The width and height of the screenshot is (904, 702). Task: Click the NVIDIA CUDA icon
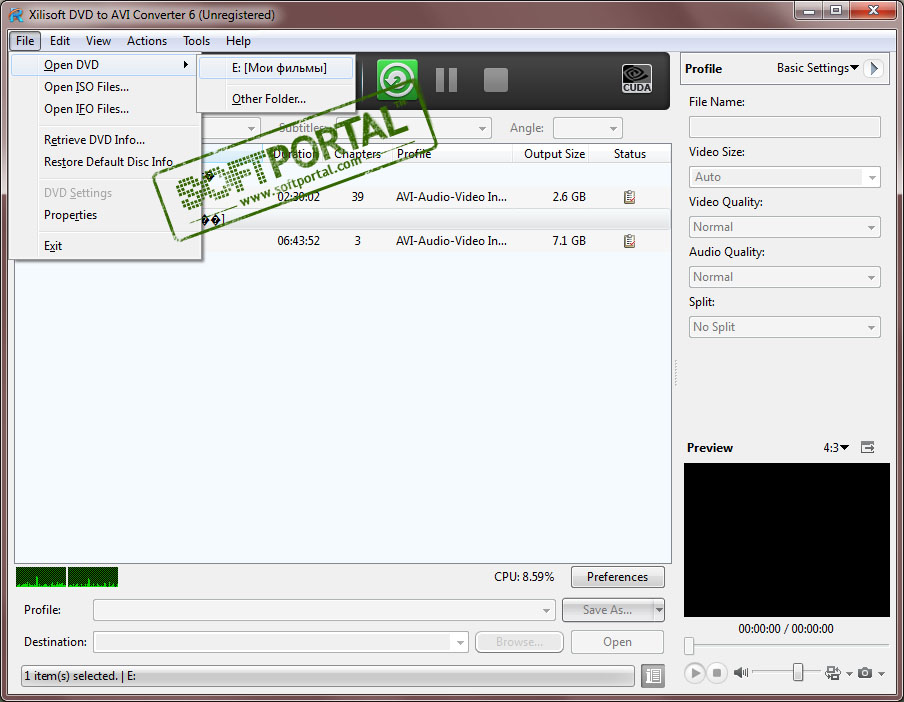[636, 79]
